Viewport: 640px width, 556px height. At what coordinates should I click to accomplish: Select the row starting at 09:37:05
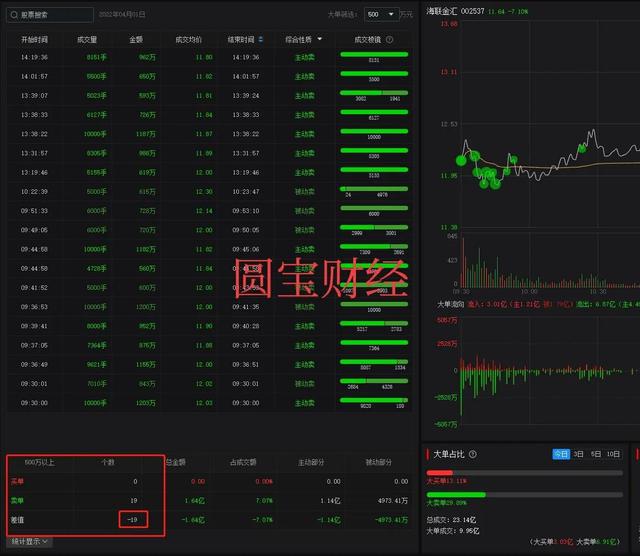(x=209, y=345)
